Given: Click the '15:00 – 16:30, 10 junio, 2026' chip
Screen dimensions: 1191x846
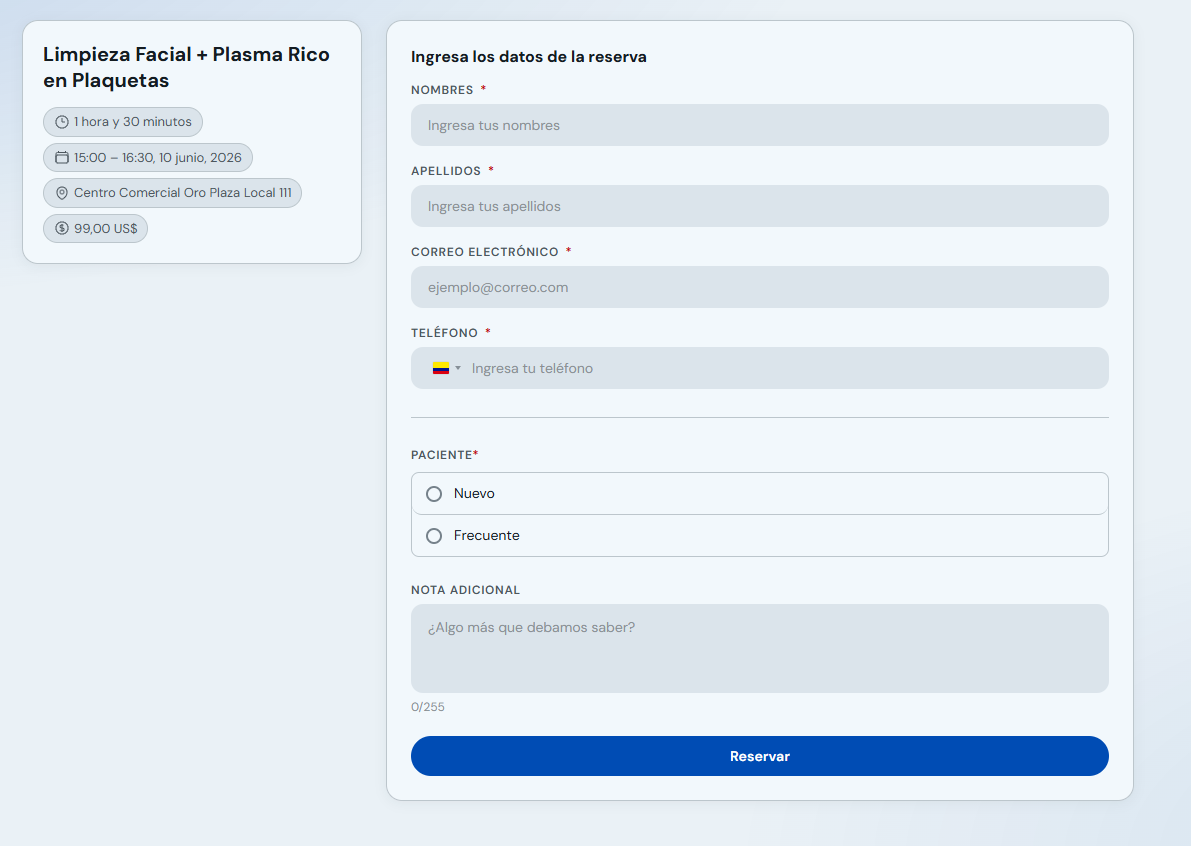Looking at the screenshot, I should [148, 158].
